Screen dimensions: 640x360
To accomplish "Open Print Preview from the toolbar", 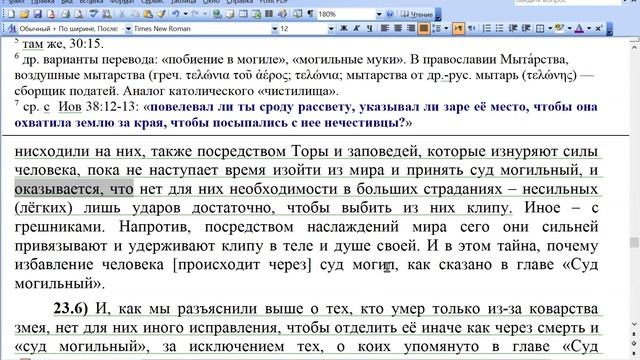I will pyautogui.click(x=79, y=14).
